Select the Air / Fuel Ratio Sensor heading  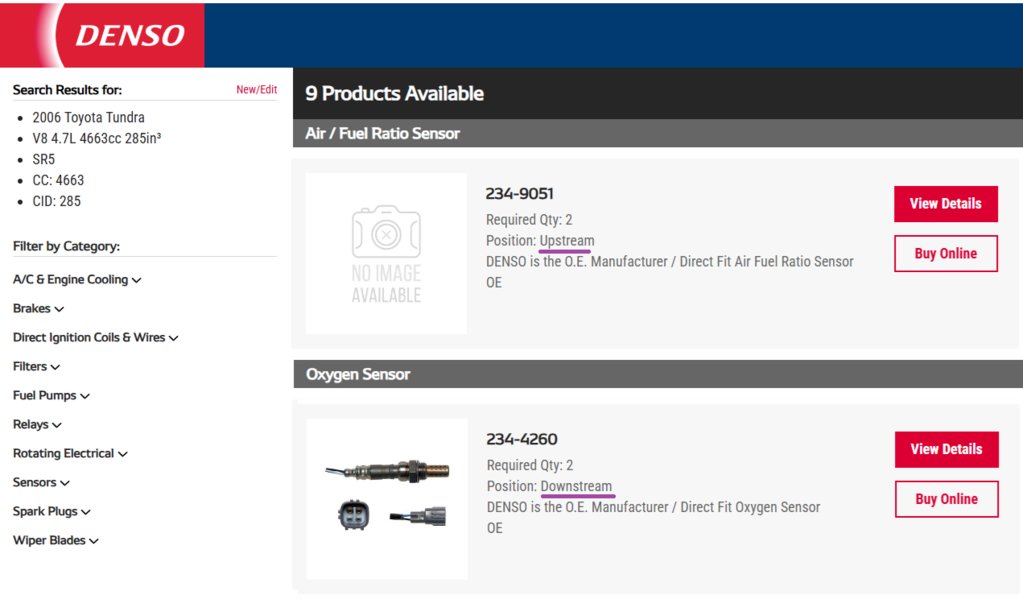(x=382, y=133)
